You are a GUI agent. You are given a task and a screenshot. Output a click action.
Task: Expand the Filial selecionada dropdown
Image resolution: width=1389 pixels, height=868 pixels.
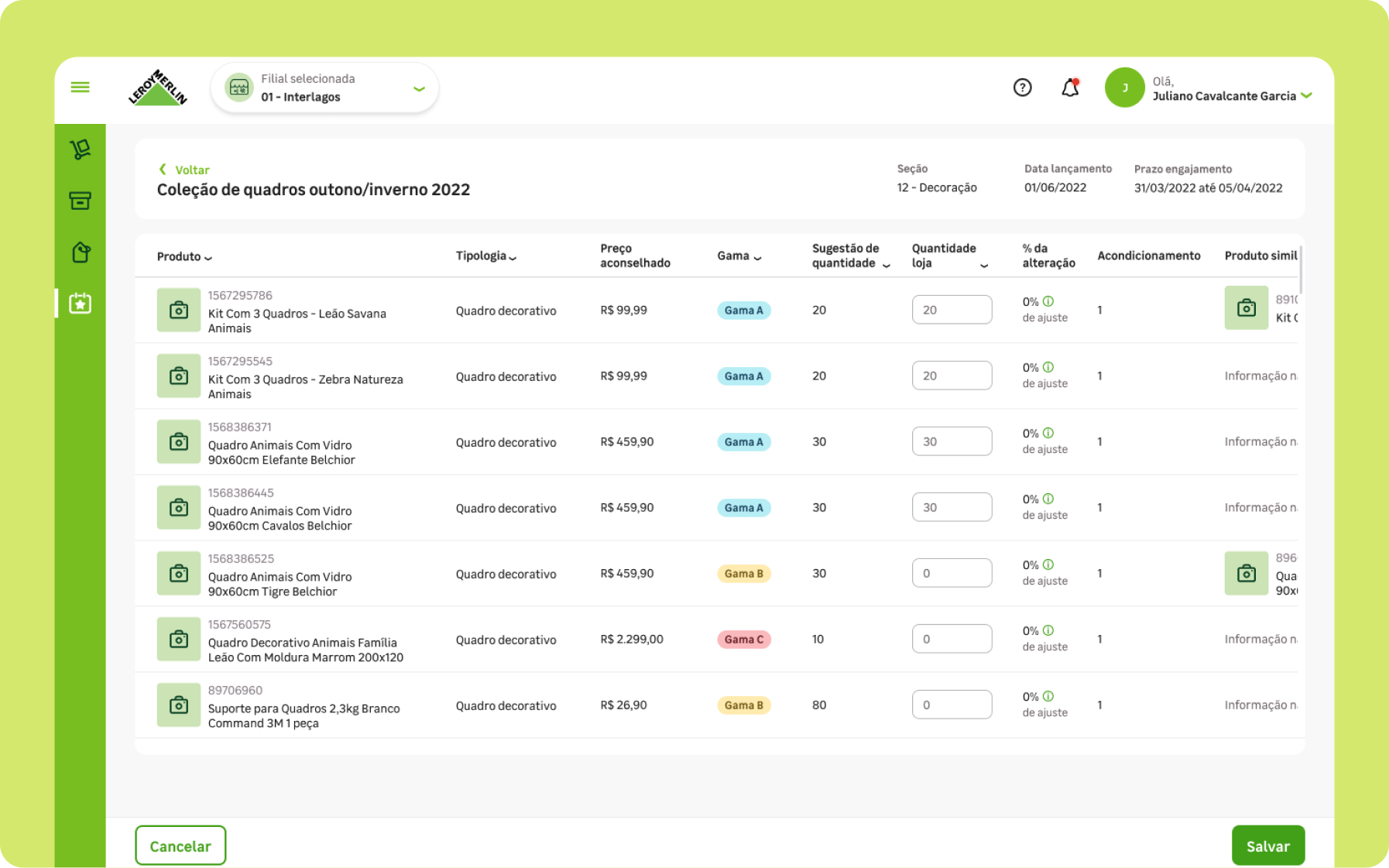pos(419,89)
